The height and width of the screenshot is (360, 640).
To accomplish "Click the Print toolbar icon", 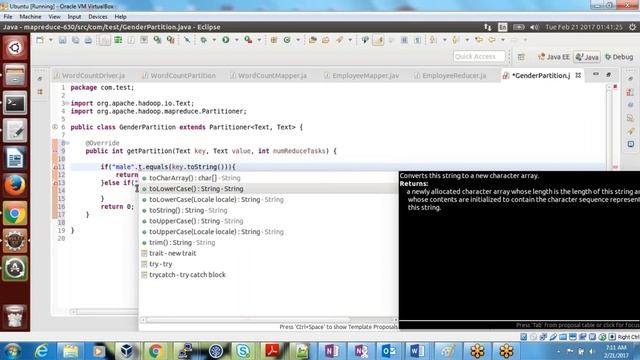I will 88,40.
